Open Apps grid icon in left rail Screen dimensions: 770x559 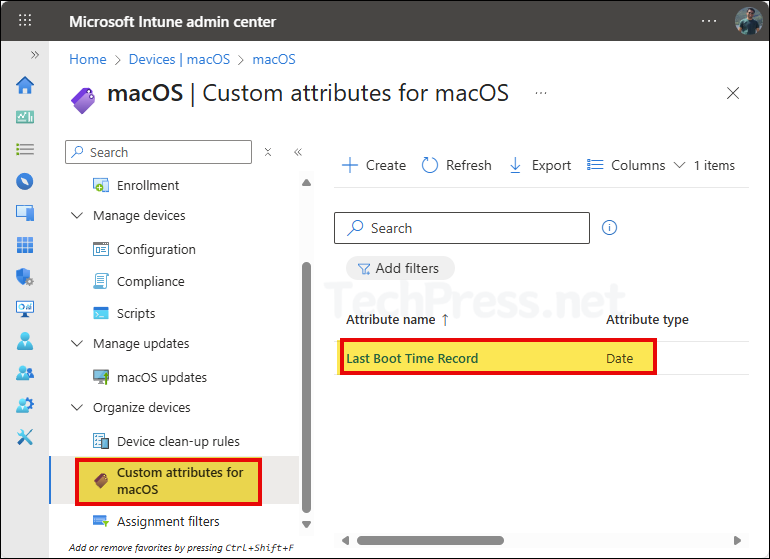coord(25,245)
